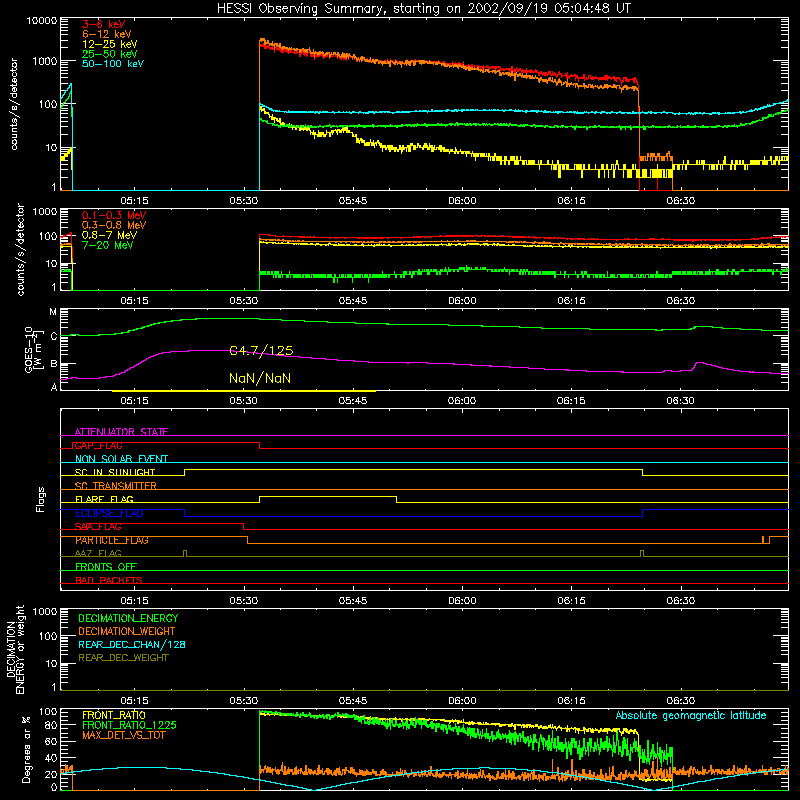Screen dimensions: 800x800
Task: Select the 6-12 keV legend label
Action: 107,34
